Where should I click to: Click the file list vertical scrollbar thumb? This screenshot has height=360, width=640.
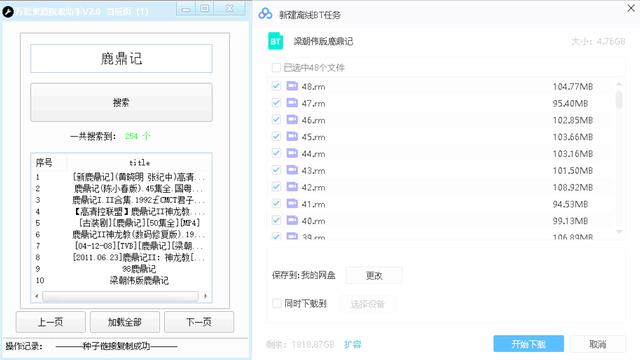point(619,100)
